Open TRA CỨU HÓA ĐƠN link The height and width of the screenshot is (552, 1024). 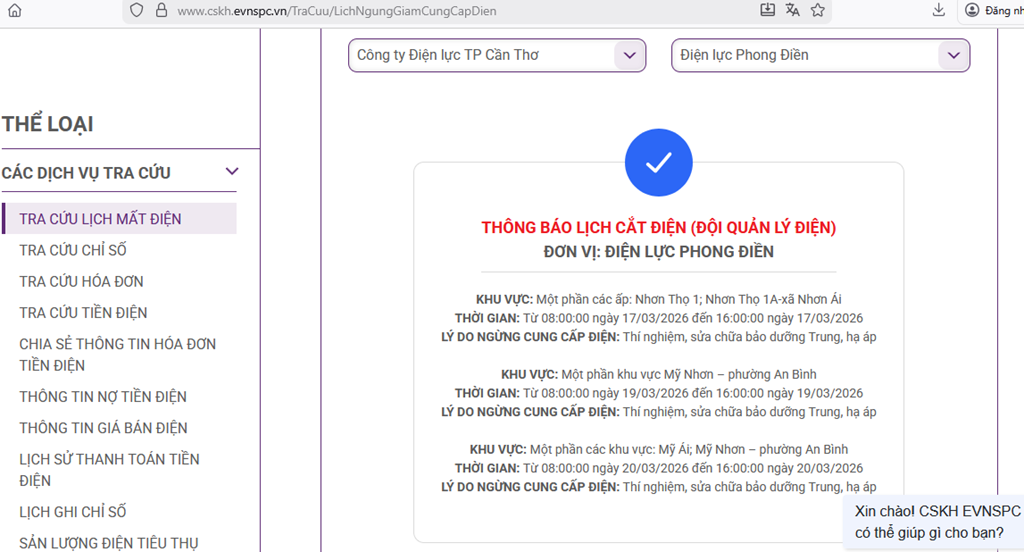point(81,281)
